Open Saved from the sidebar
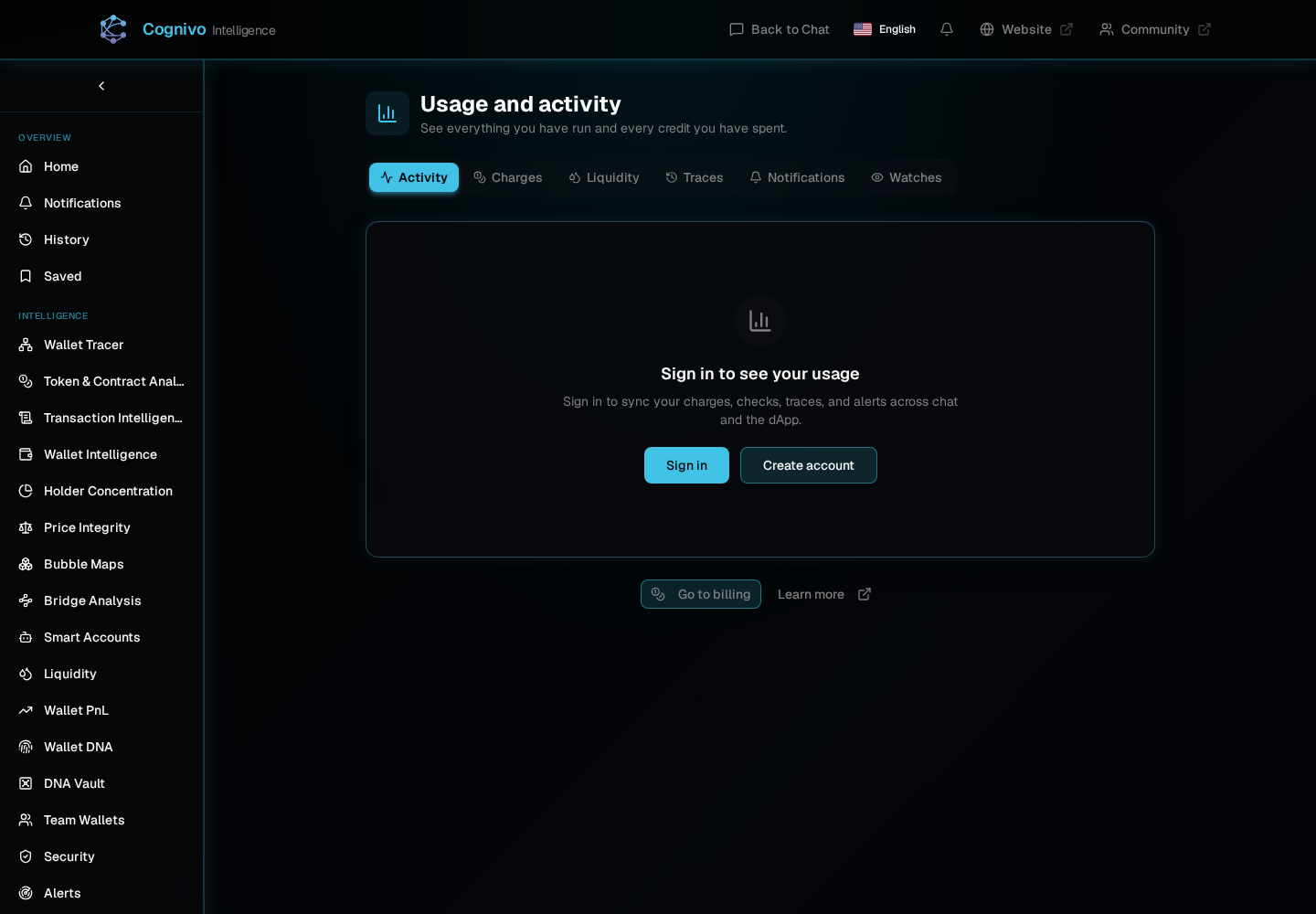 coord(101,276)
